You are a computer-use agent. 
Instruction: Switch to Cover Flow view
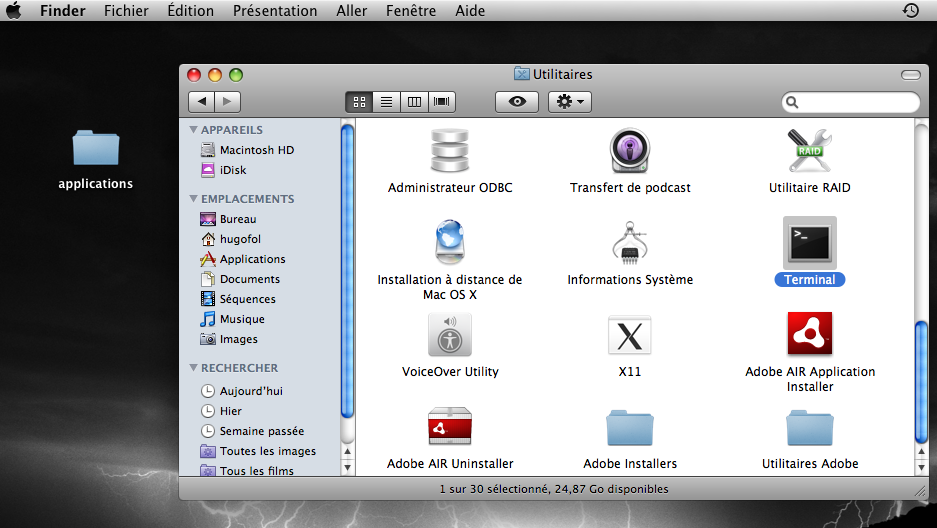point(442,102)
